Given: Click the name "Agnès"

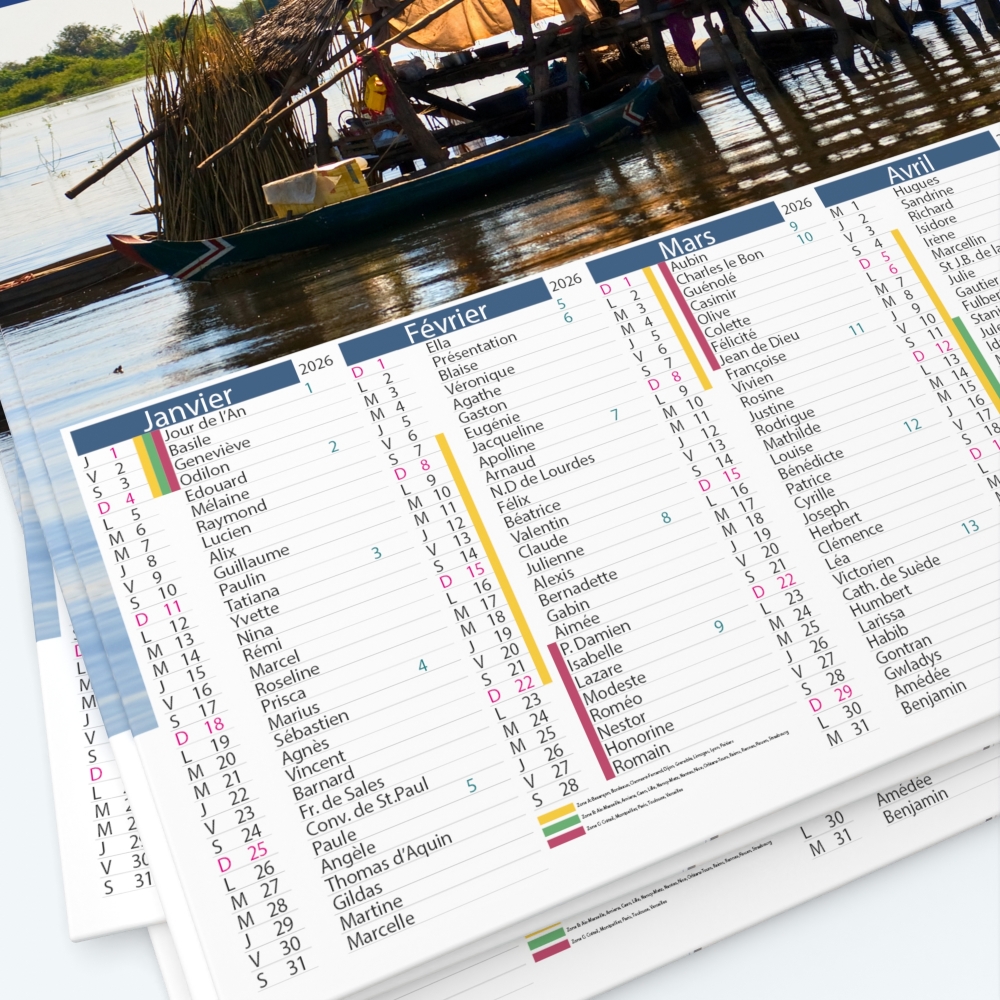Looking at the screenshot, I should pos(305,753).
